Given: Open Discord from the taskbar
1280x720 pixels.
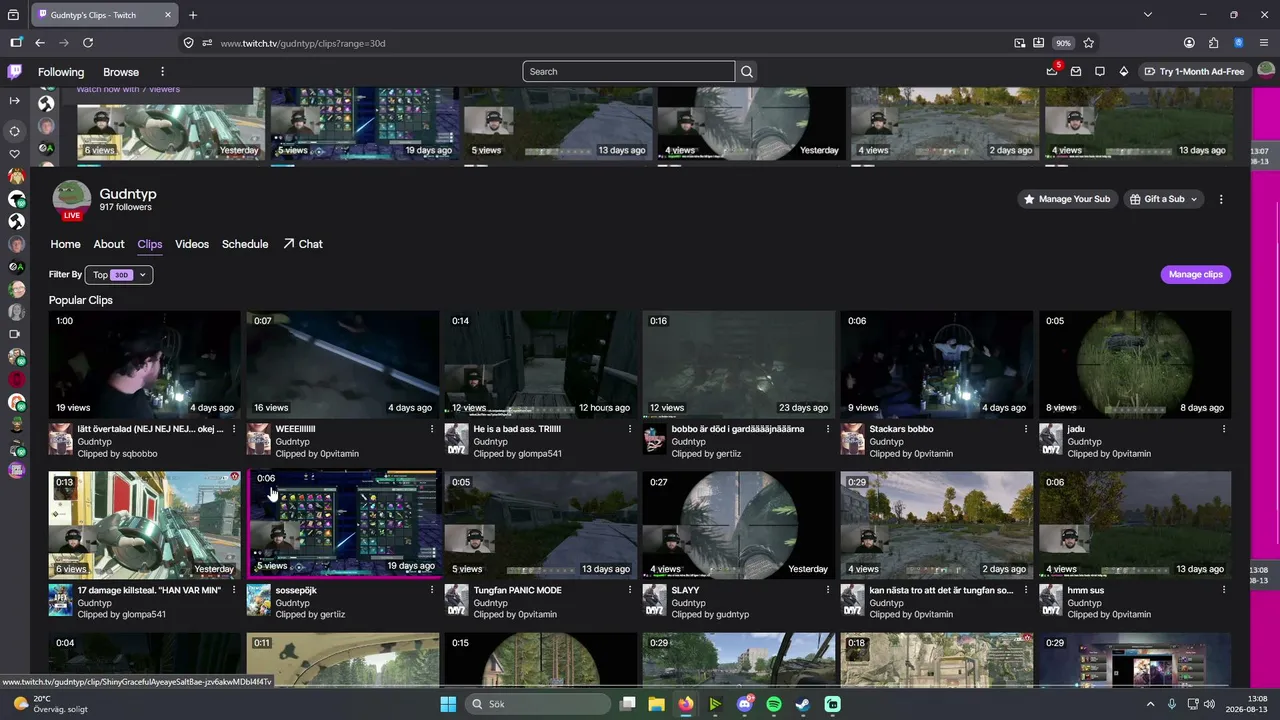Looking at the screenshot, I should 745,704.
